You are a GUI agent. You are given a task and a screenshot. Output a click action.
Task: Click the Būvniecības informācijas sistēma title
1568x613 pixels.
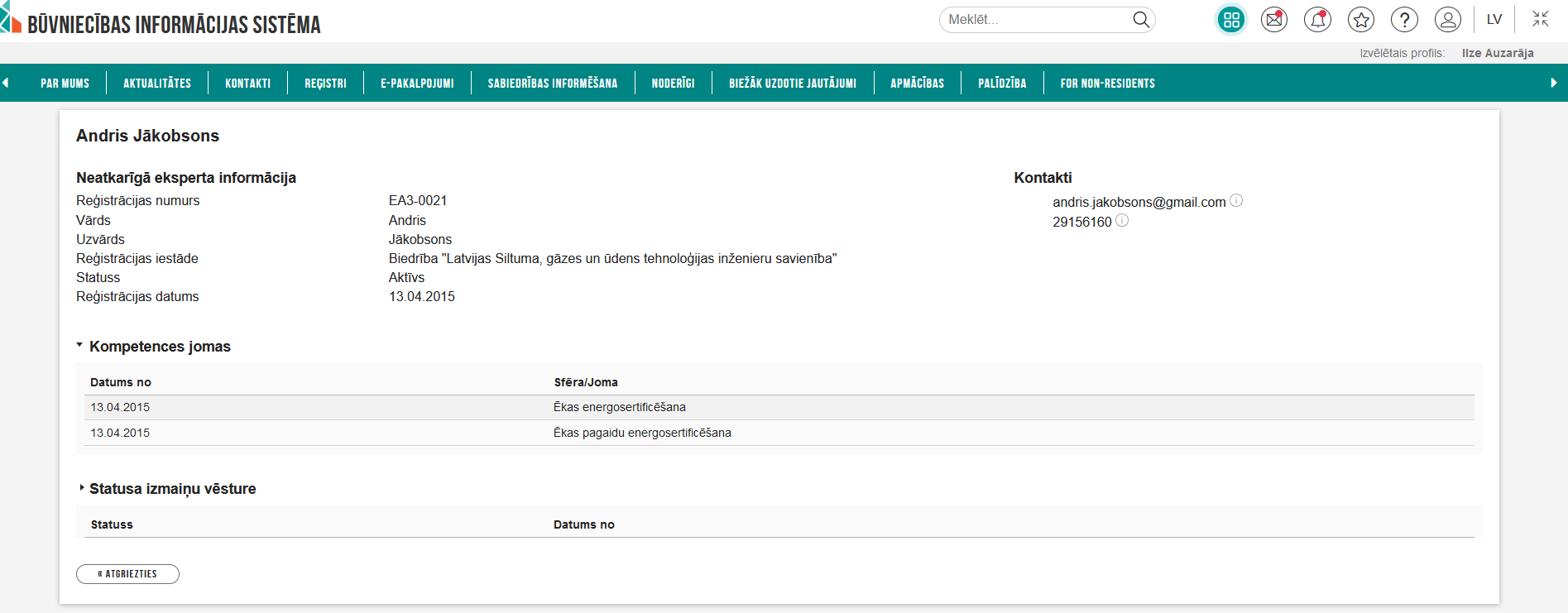coord(174,25)
